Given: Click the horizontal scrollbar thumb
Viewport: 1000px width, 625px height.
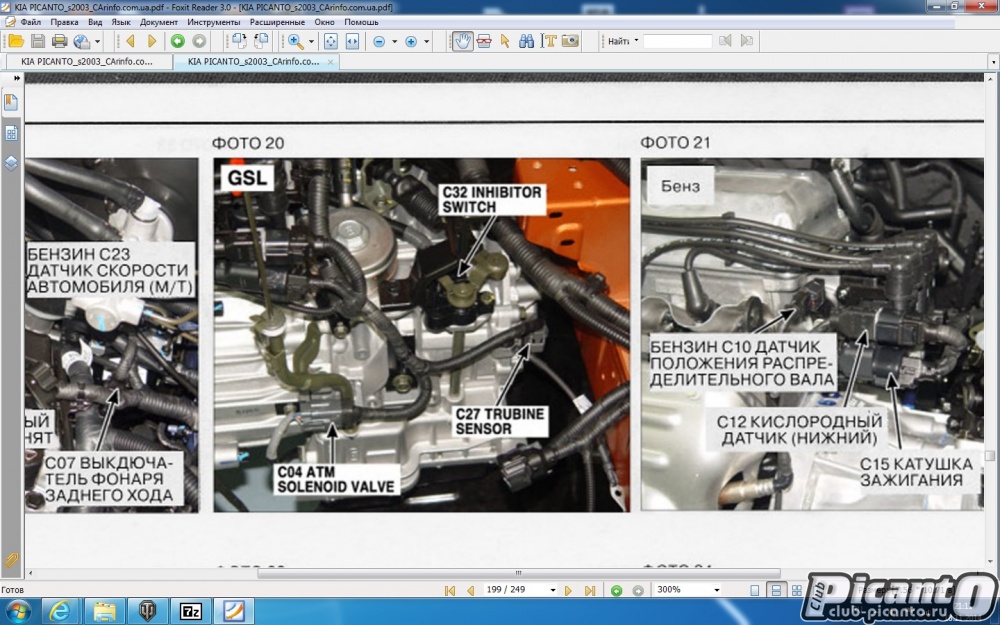Looking at the screenshot, I should [x=518, y=573].
